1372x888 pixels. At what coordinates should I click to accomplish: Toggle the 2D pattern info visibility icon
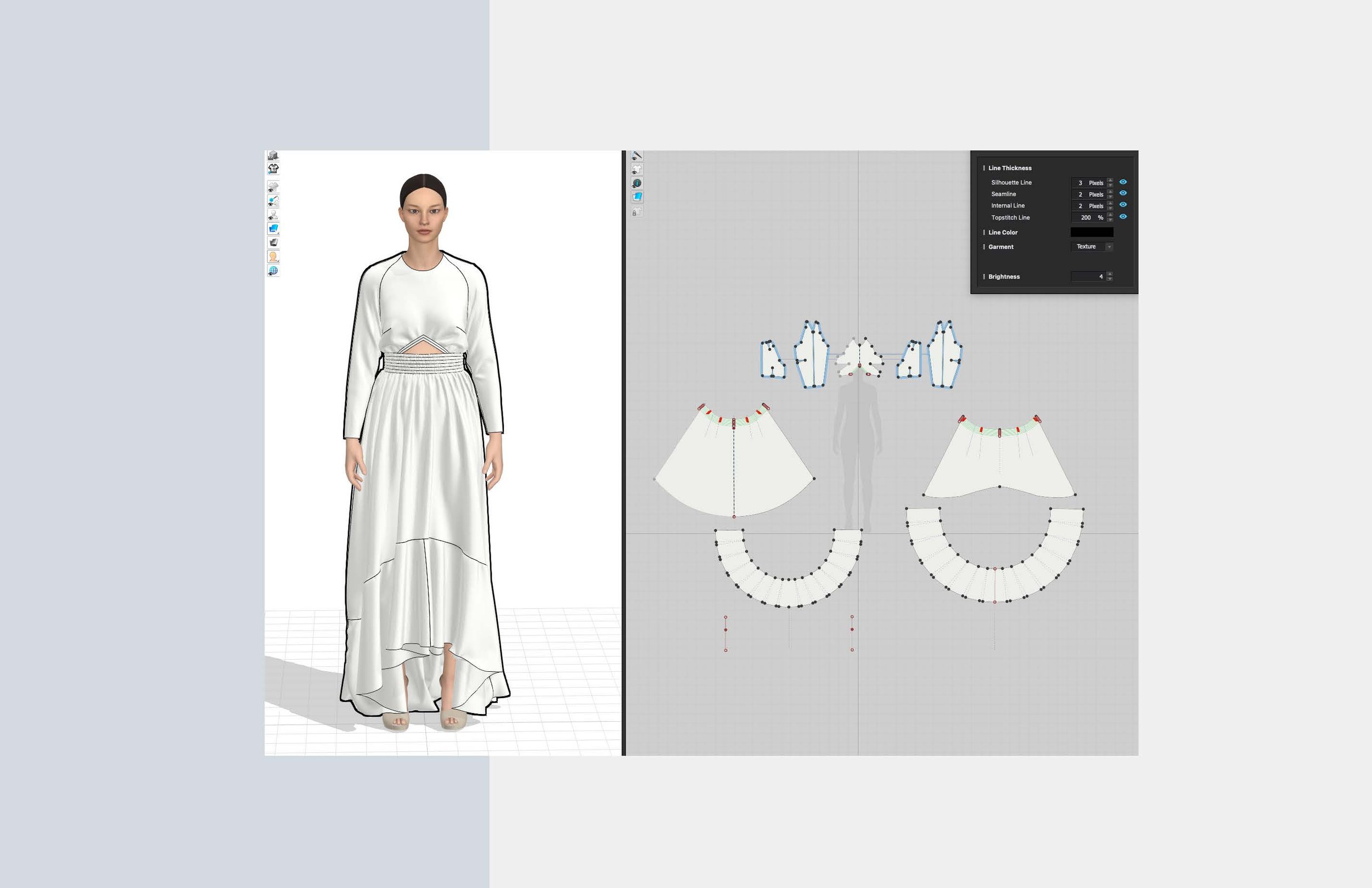[x=637, y=183]
